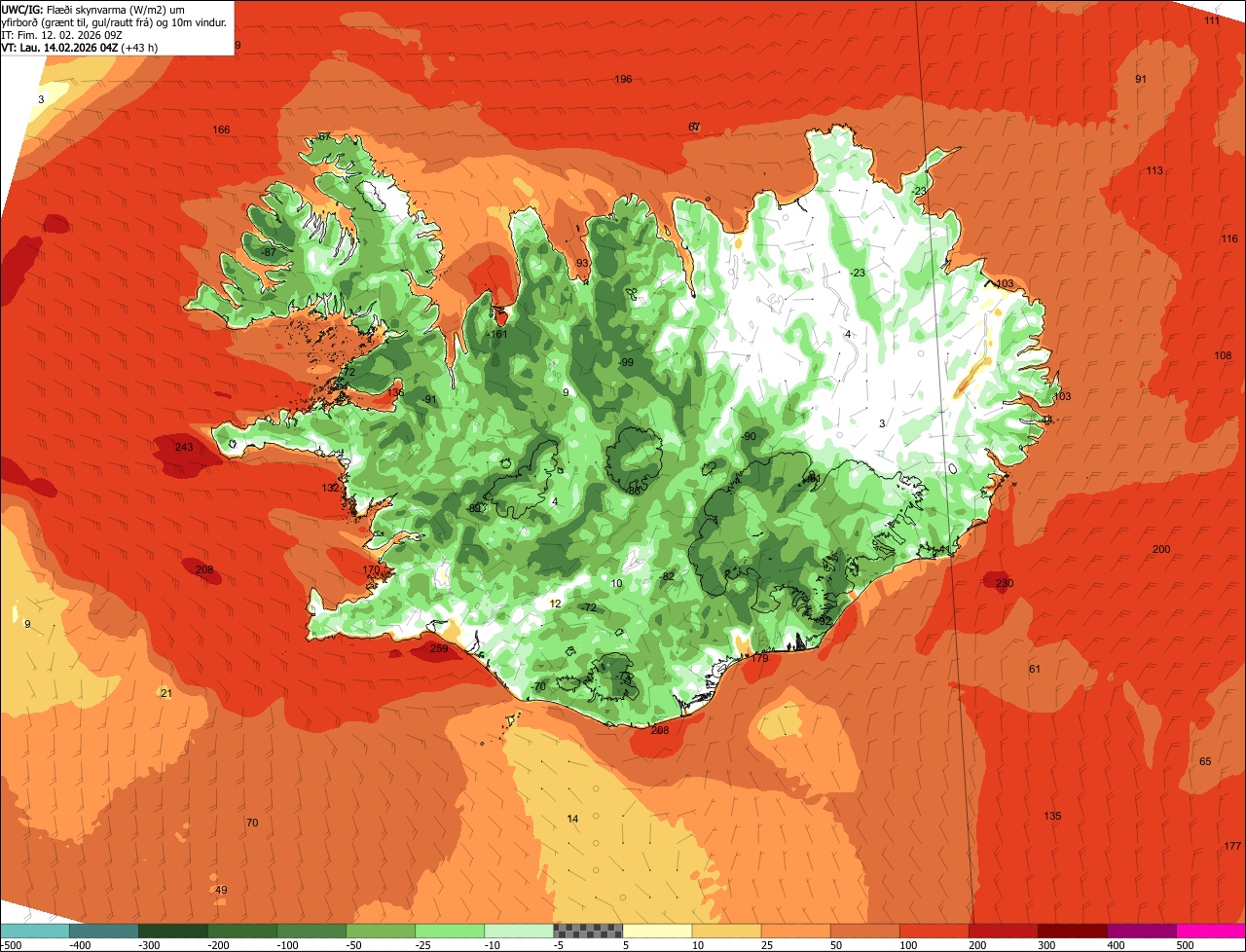Viewport: 1246px width, 952px height.
Task: Click the flux value 61 southeast of Iceland
Action: click(1035, 669)
